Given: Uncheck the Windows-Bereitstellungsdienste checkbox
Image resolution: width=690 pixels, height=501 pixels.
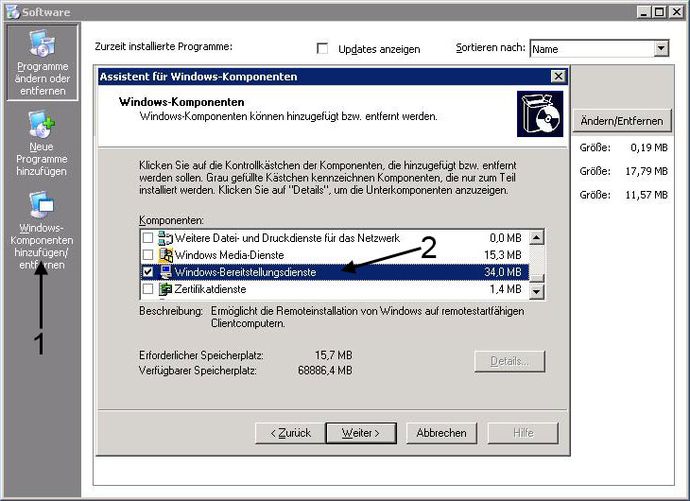Looking at the screenshot, I should 148,272.
